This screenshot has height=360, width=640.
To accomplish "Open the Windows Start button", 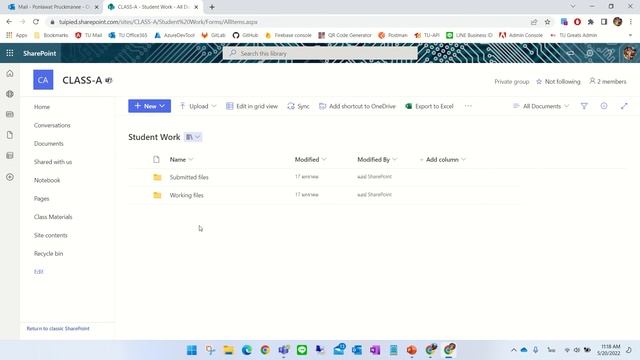I will (192, 350).
